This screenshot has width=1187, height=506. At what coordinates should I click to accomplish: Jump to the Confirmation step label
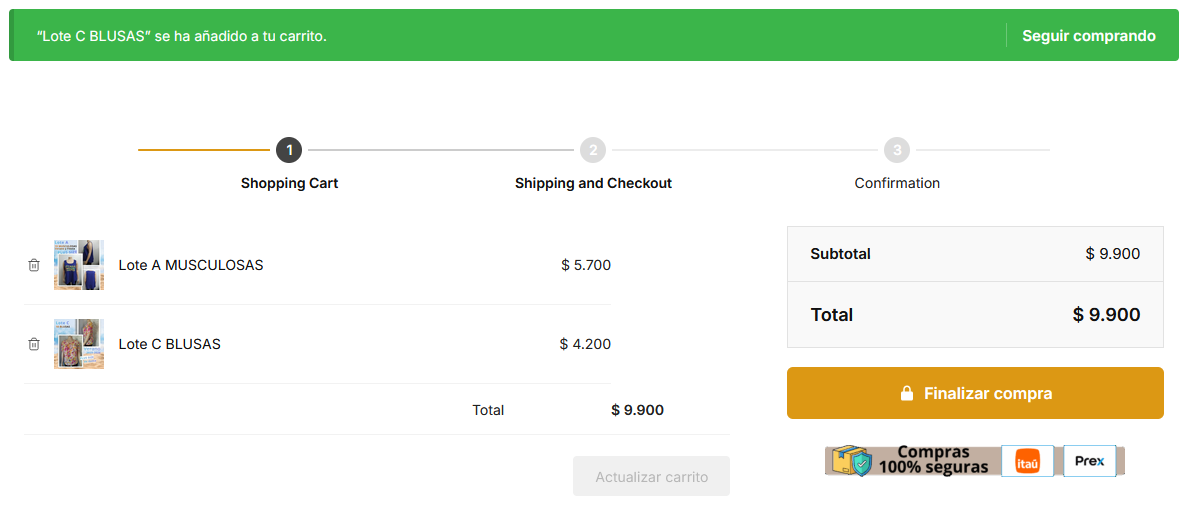pos(897,183)
